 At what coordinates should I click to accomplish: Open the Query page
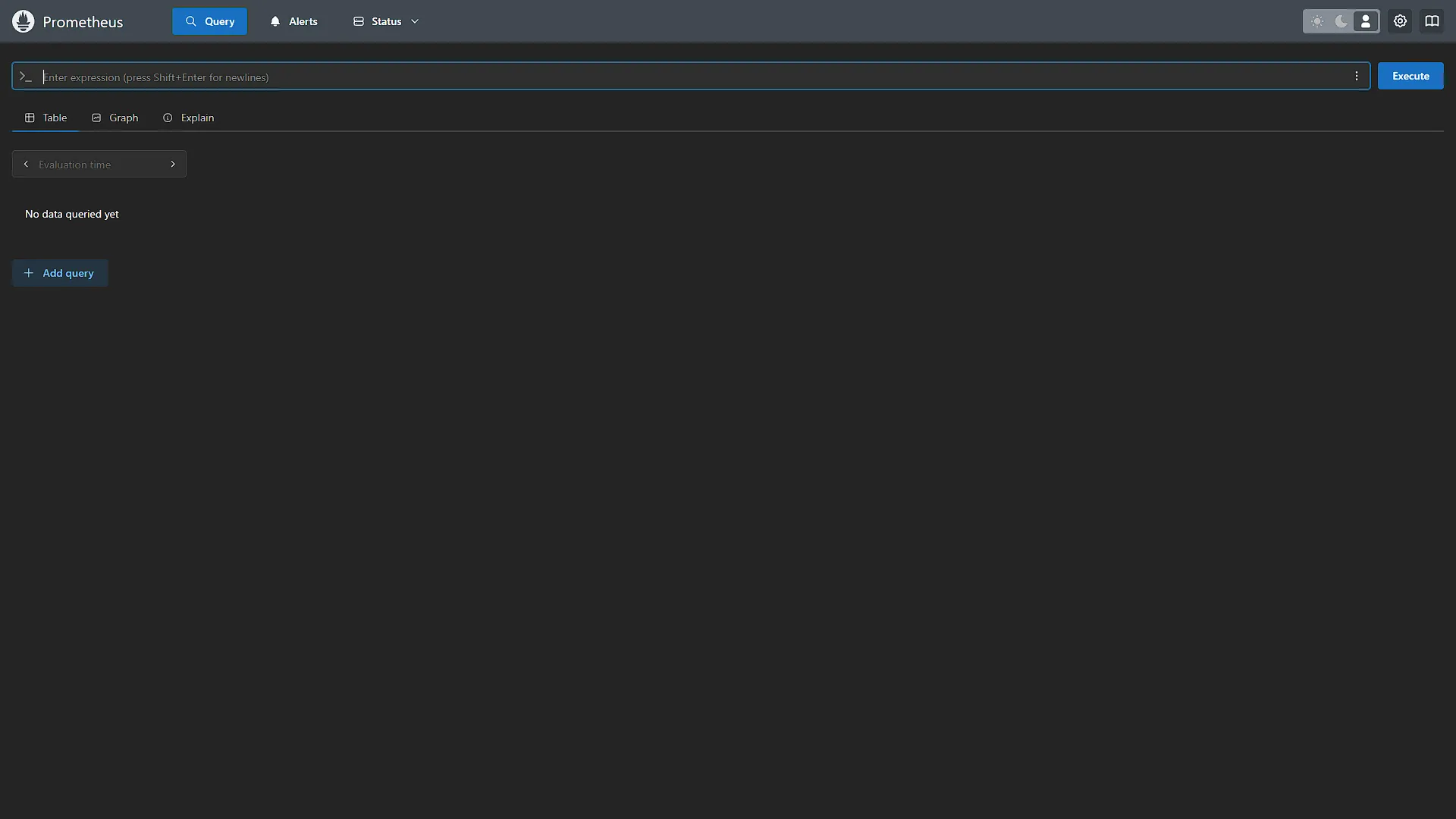point(209,21)
